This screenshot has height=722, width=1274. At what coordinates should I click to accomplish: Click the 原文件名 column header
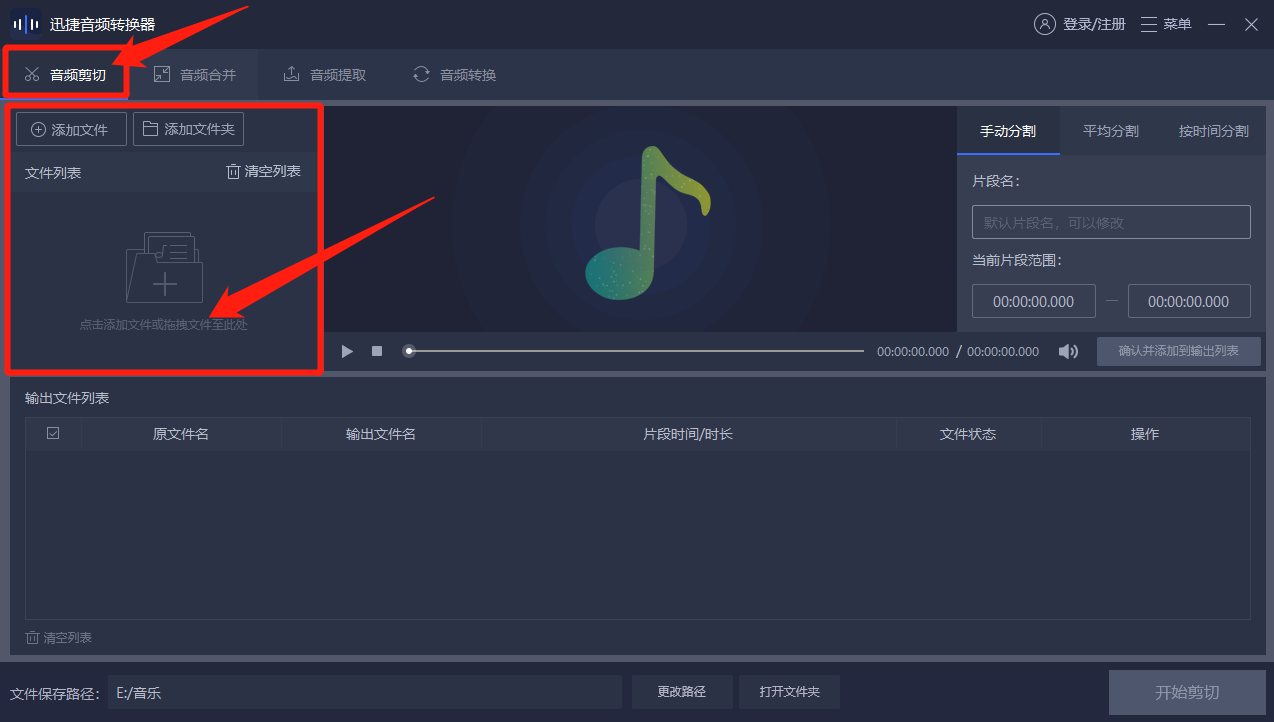coord(181,434)
